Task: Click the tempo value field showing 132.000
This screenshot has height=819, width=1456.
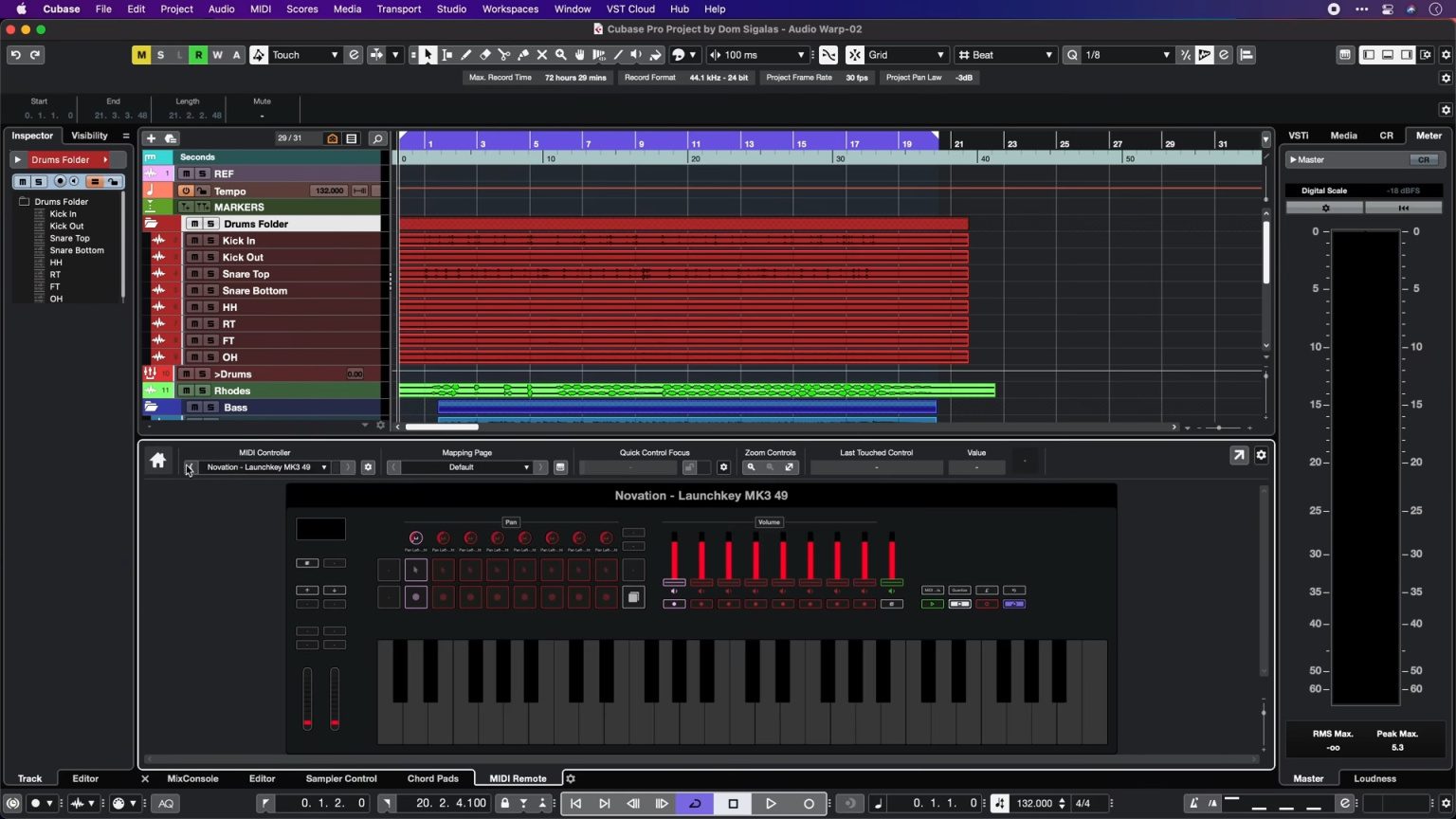Action: click(x=328, y=191)
